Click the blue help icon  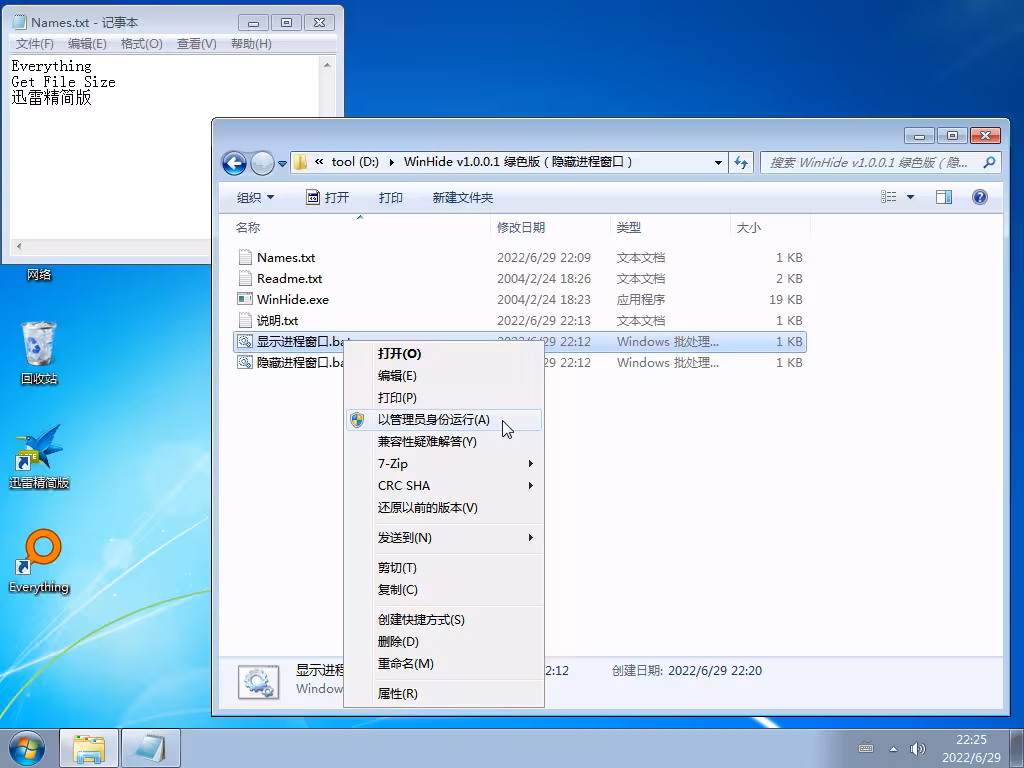[x=980, y=197]
